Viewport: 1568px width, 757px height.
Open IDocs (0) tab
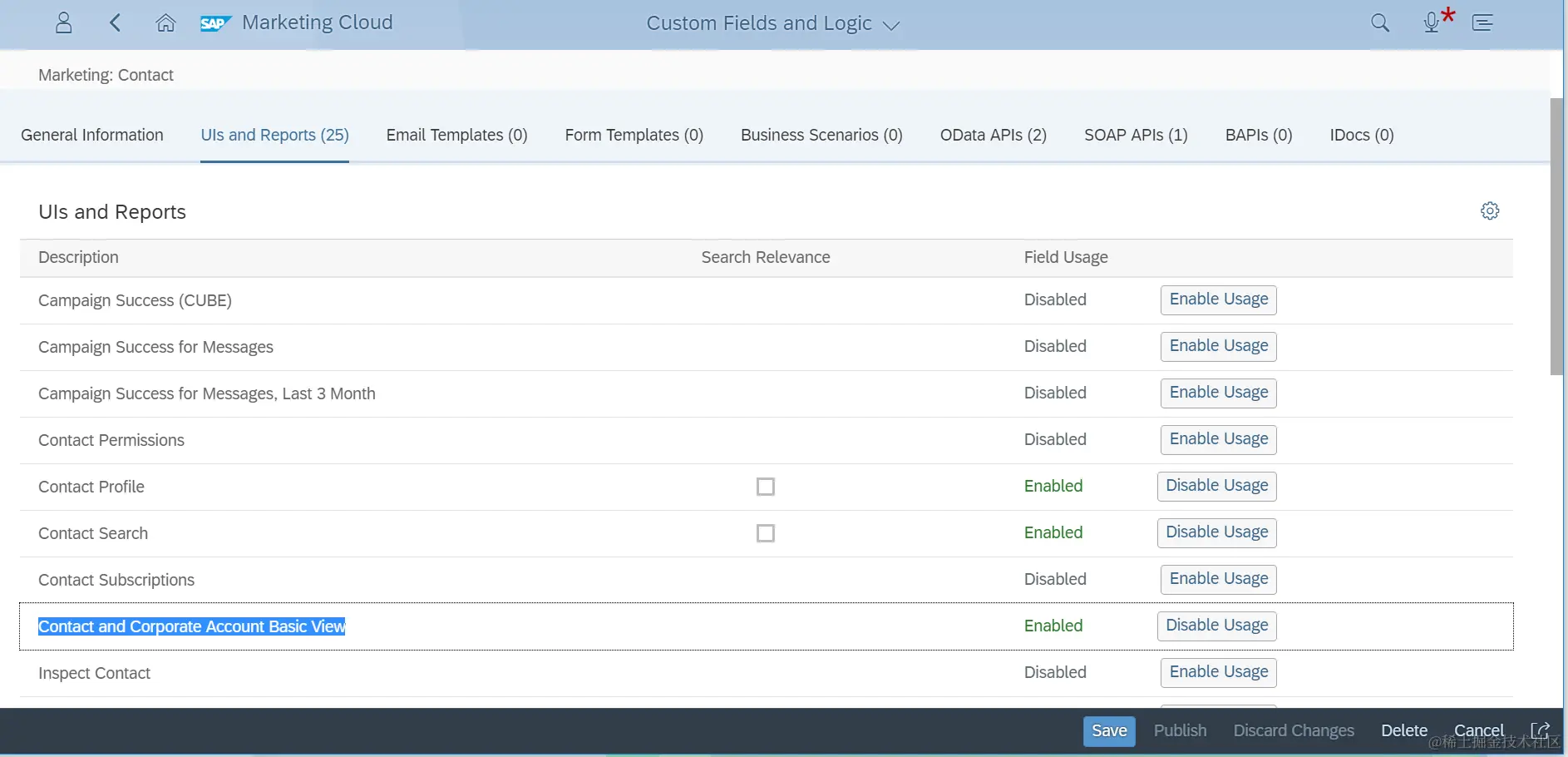1362,135
